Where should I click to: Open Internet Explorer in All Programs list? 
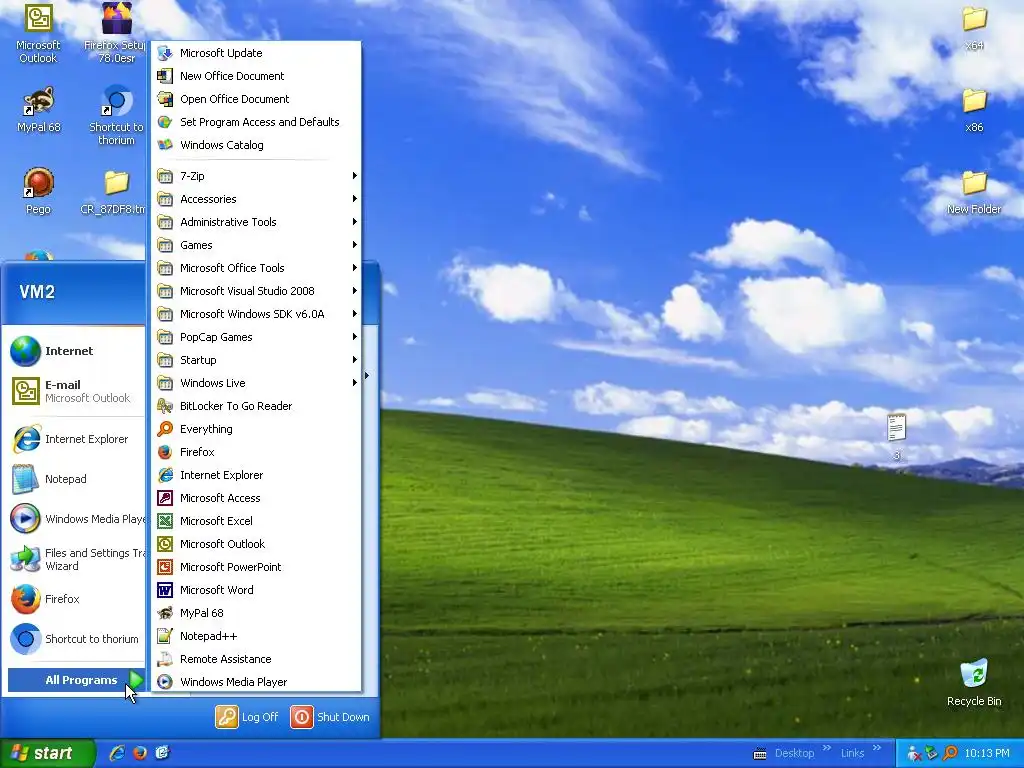tap(256, 475)
